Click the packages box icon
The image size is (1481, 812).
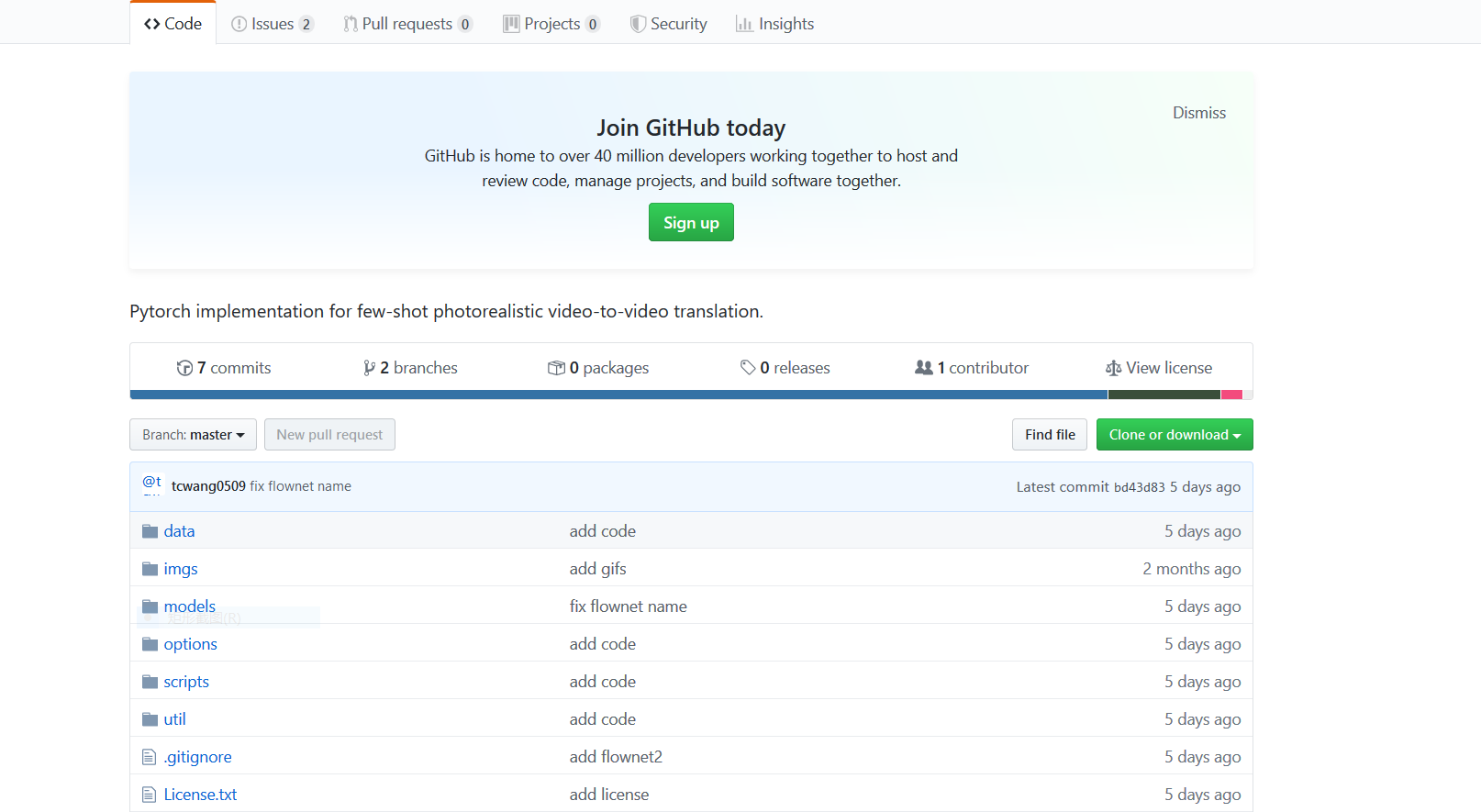556,368
